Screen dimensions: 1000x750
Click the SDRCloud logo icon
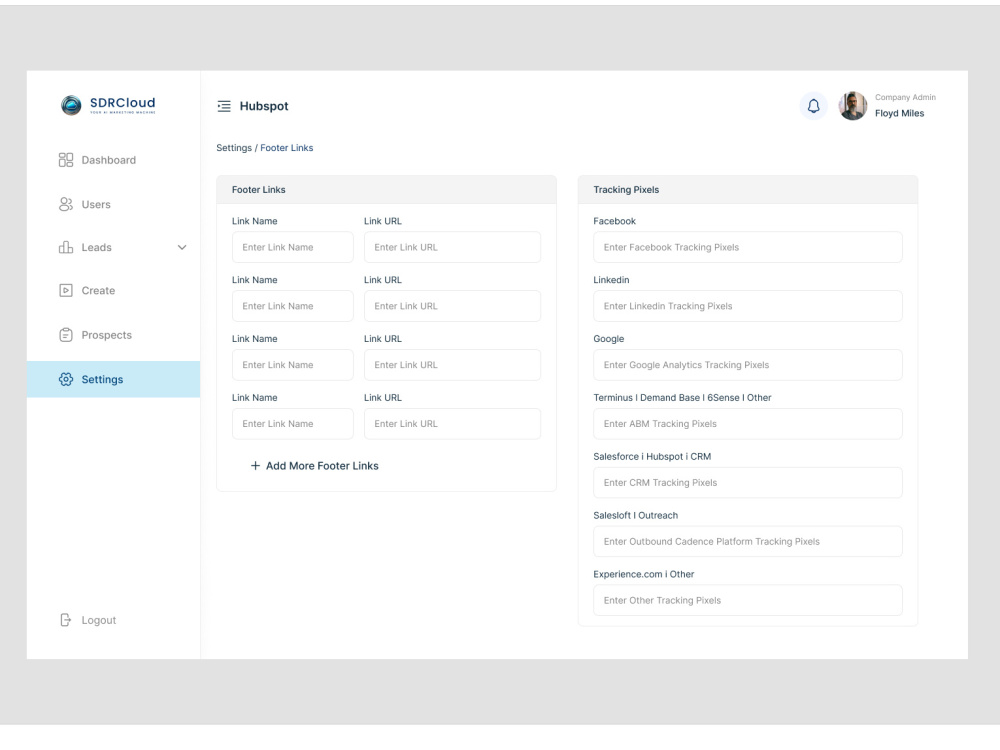(x=71, y=105)
